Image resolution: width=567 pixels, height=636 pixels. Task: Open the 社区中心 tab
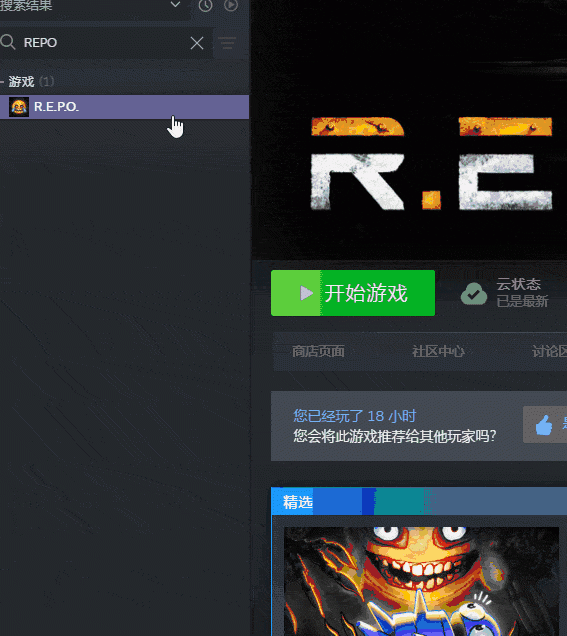point(438,351)
